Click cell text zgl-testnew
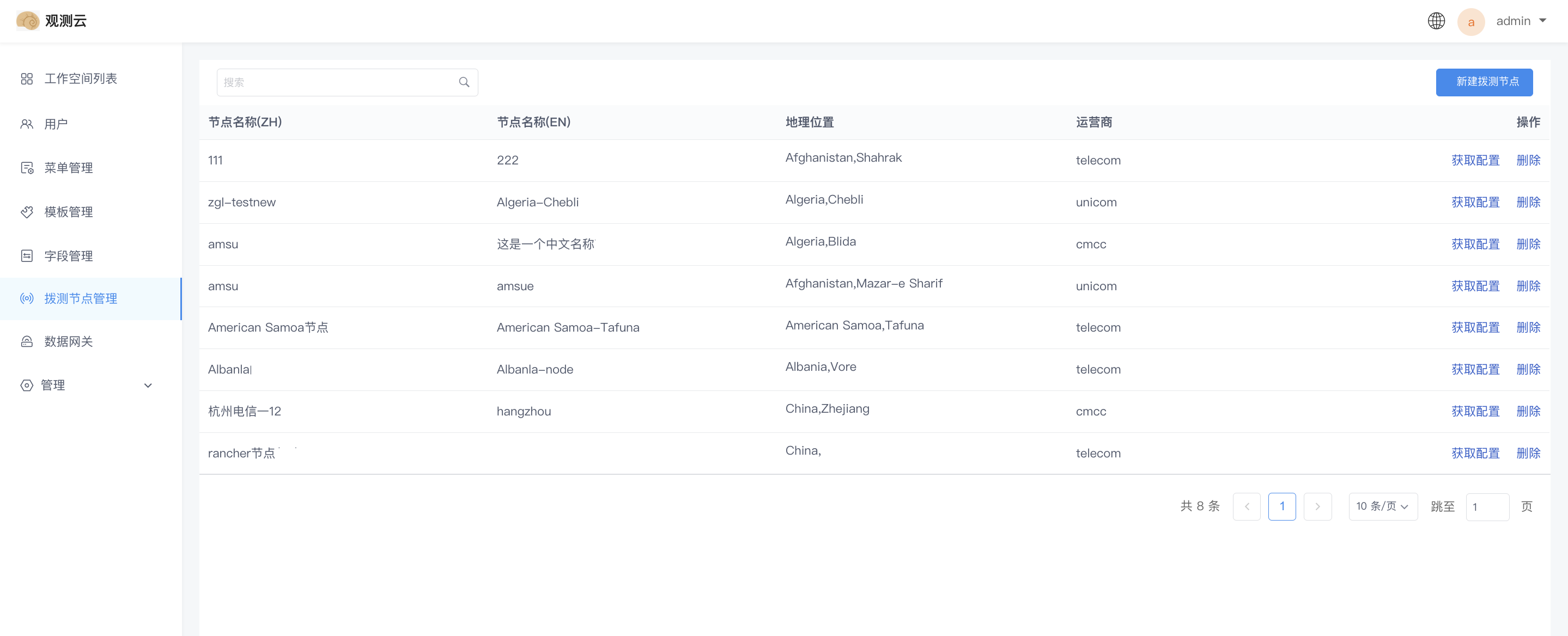The height and width of the screenshot is (636, 1568). coord(242,202)
